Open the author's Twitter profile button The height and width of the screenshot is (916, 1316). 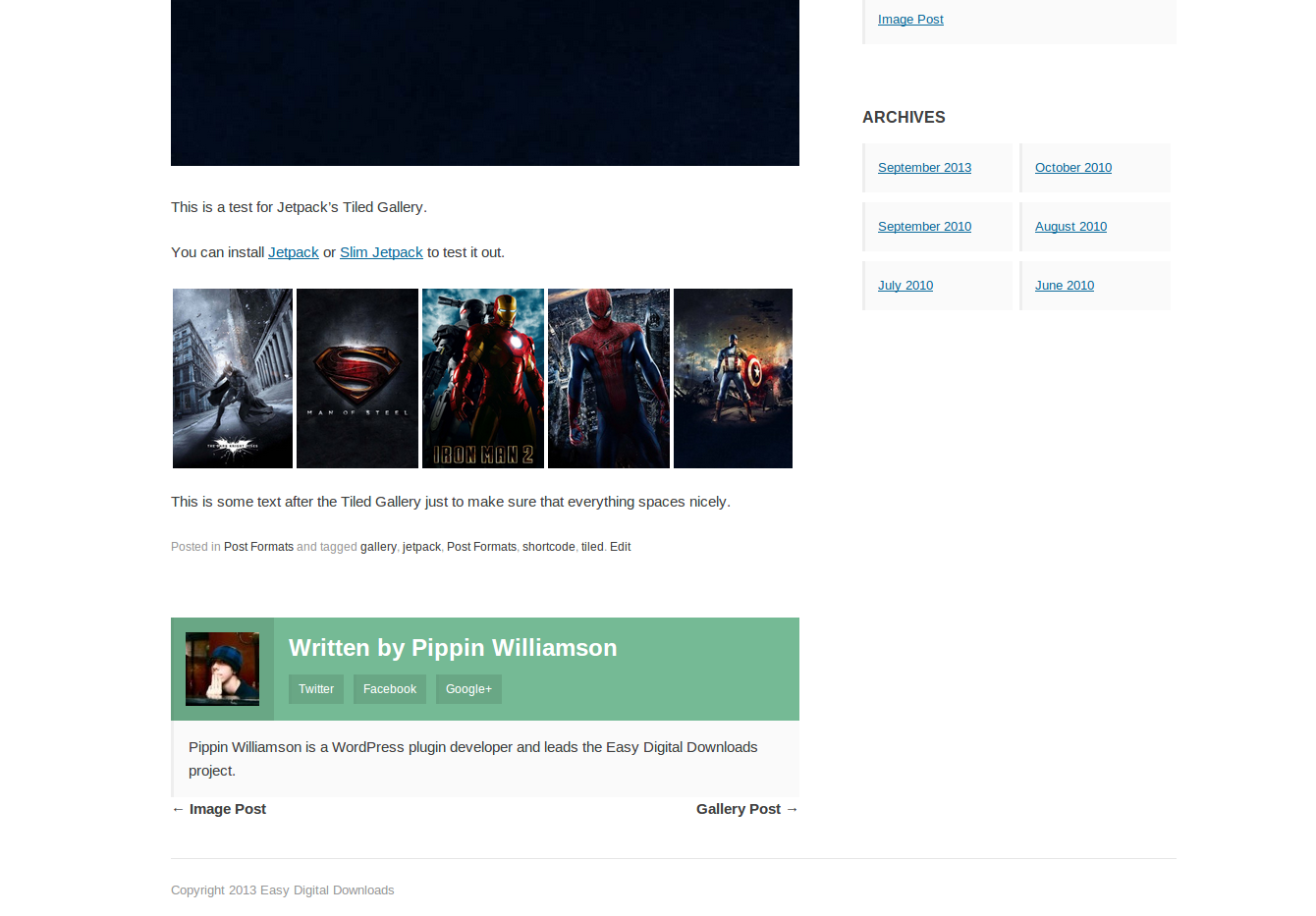(316, 689)
